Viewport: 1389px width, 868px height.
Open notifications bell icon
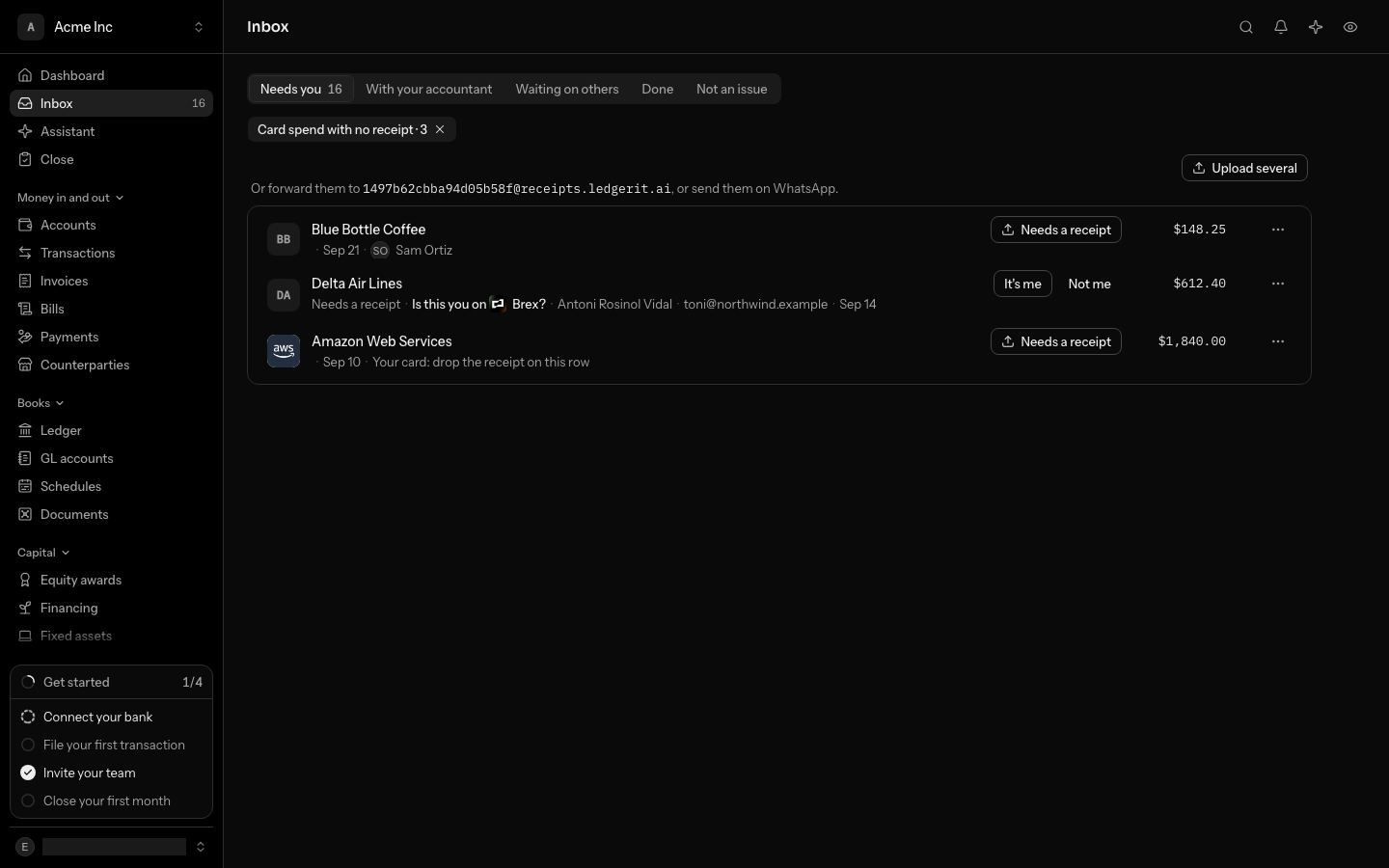[x=1281, y=27]
